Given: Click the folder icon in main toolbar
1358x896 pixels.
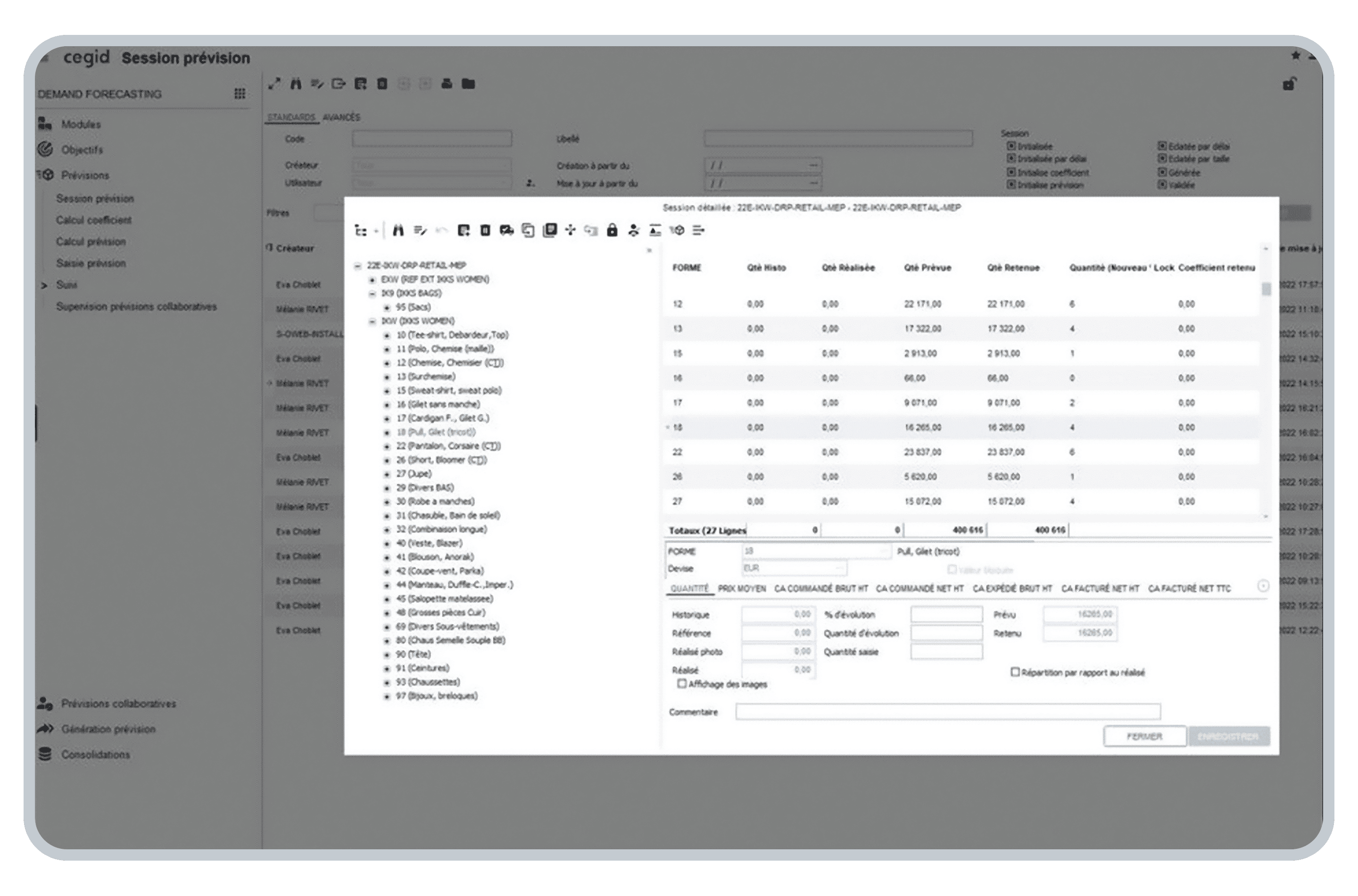Looking at the screenshot, I should tap(469, 84).
